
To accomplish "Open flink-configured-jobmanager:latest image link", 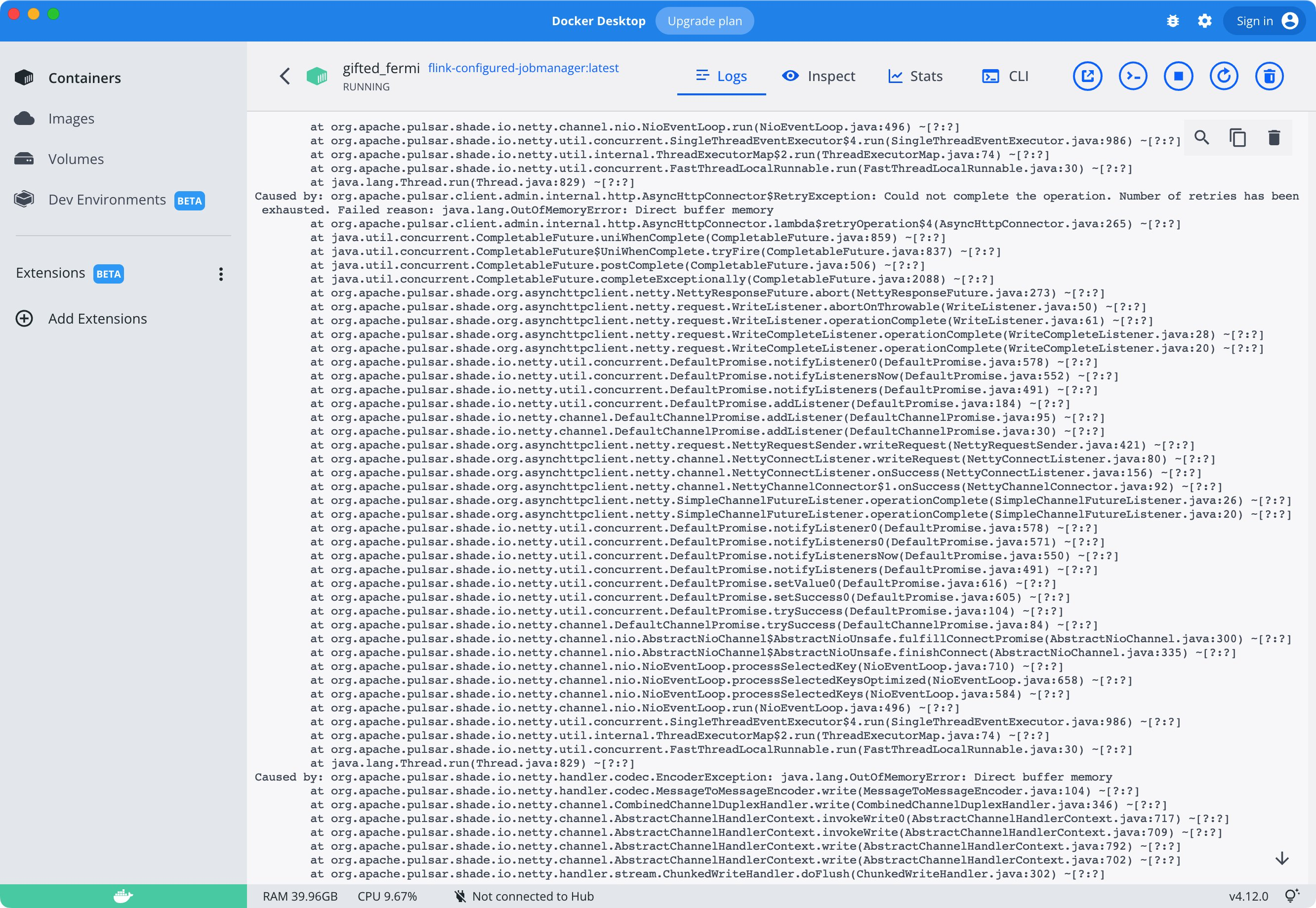I will 523,68.
